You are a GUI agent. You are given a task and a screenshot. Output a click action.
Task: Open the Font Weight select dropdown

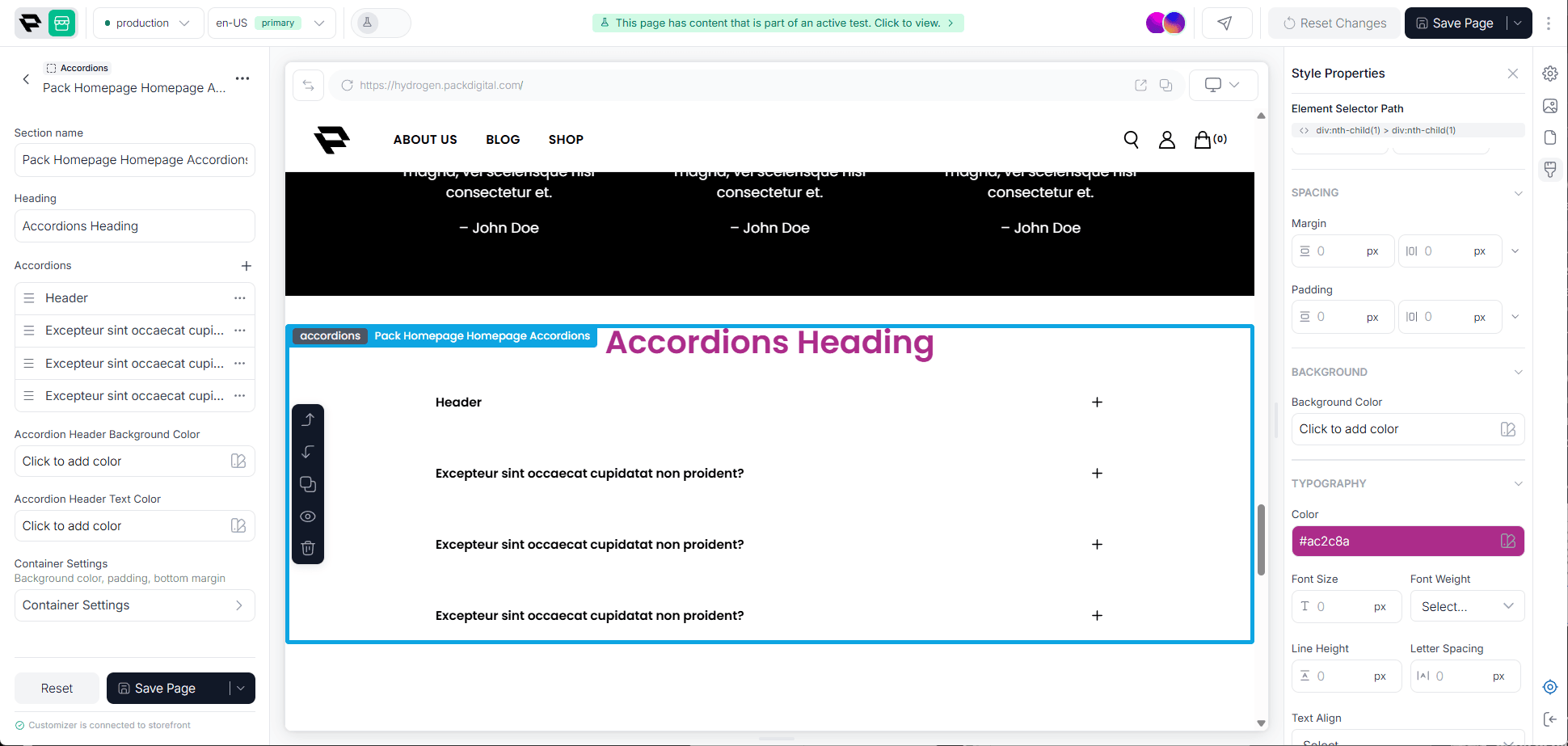pyautogui.click(x=1467, y=607)
